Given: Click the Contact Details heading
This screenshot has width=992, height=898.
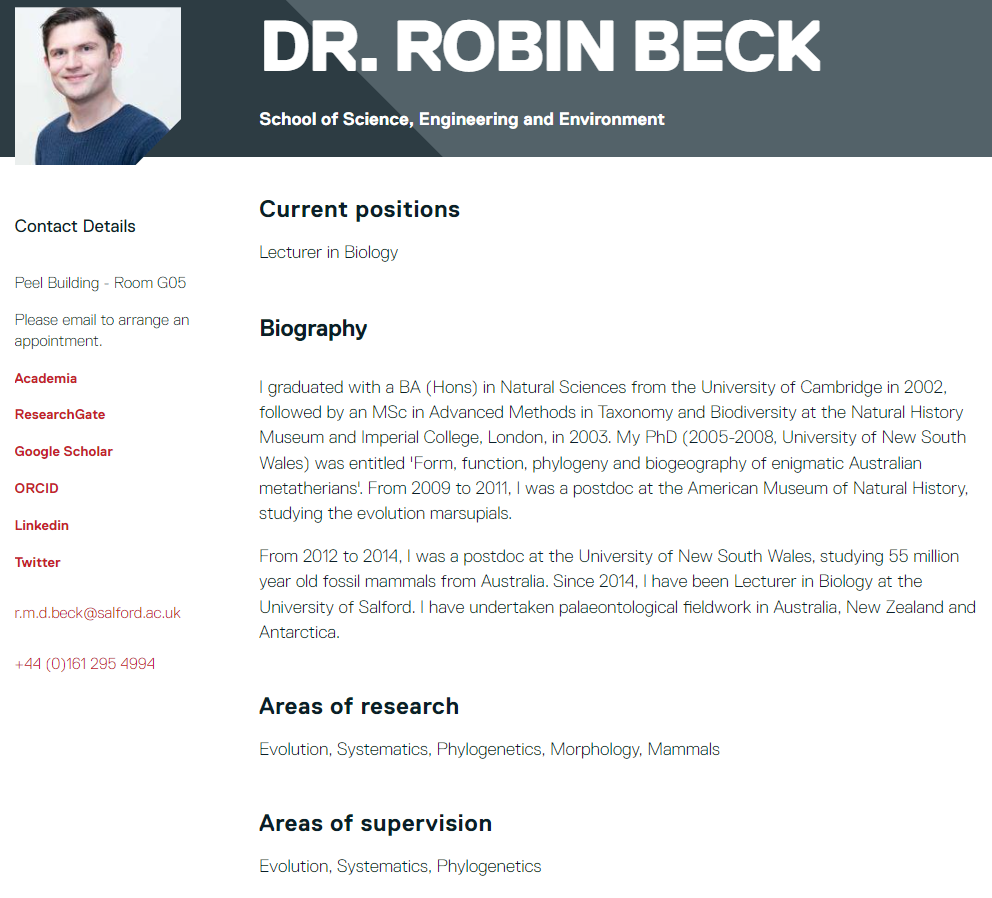Looking at the screenshot, I should [x=75, y=227].
